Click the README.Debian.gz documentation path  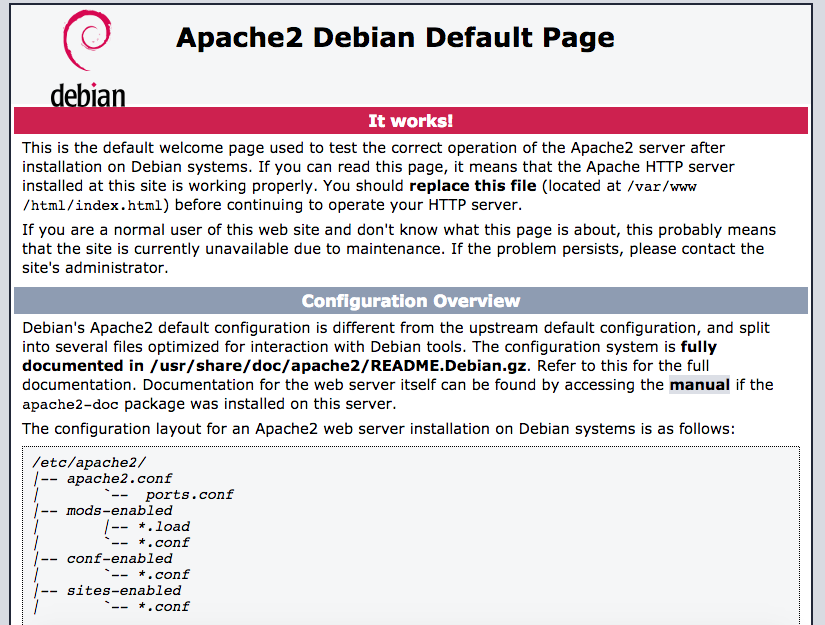(338, 366)
